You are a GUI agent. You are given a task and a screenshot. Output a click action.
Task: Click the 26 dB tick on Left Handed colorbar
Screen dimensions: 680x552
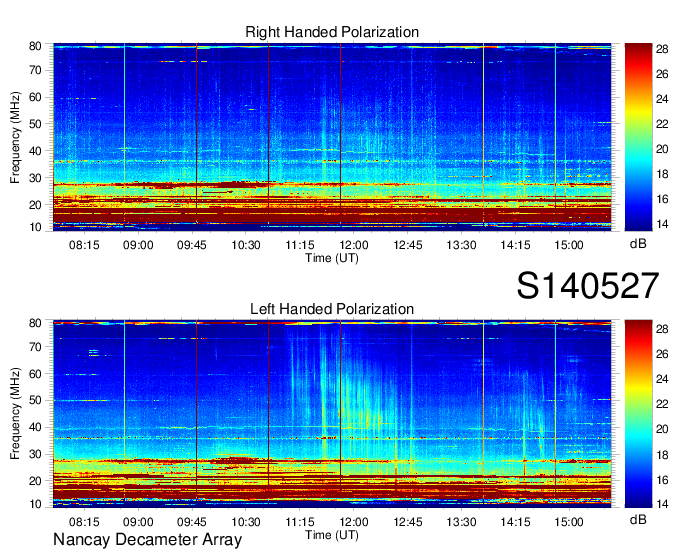click(662, 354)
